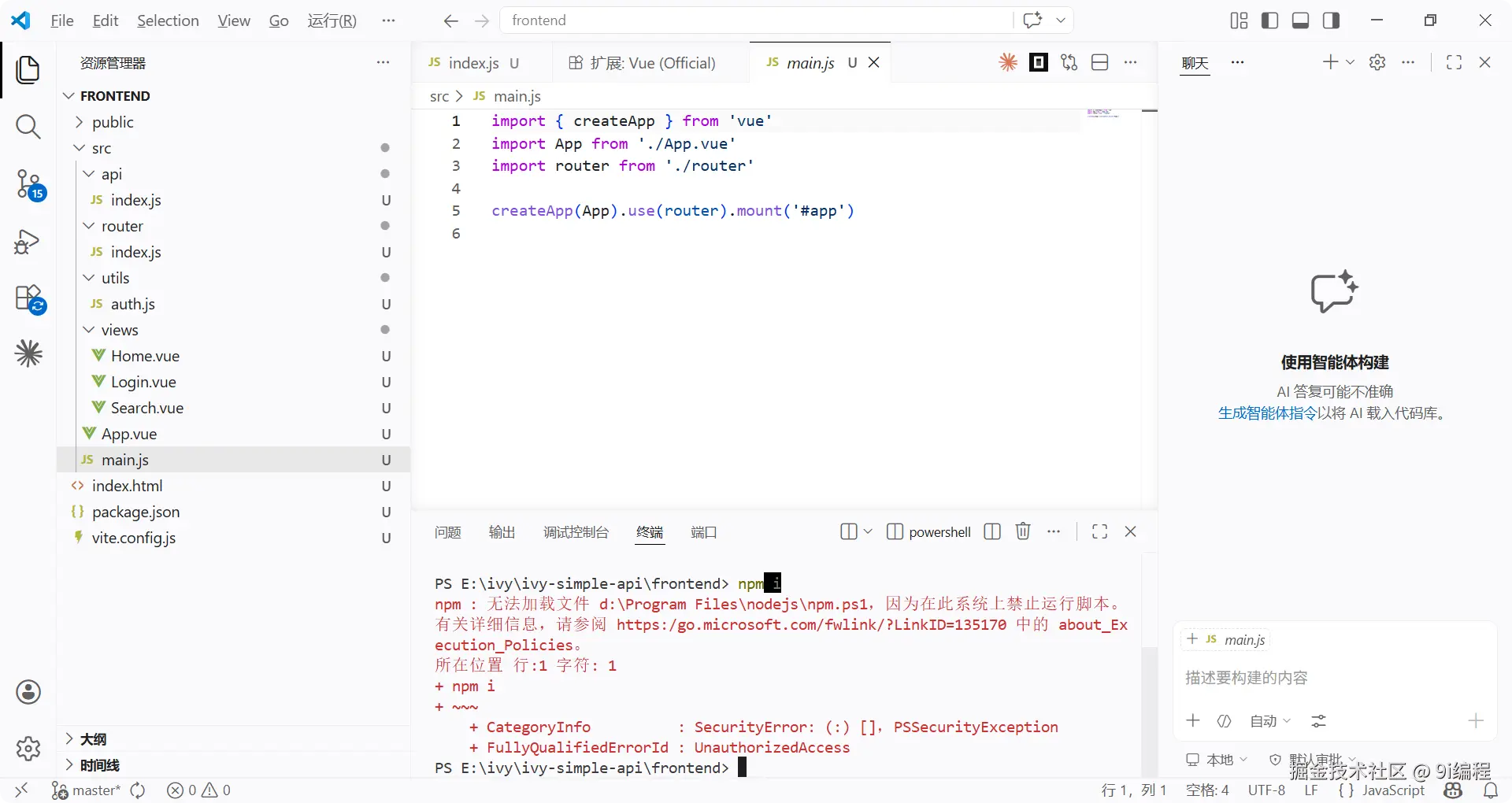Open the 运行(R) menu
The width and height of the screenshot is (1512, 803).
point(332,20)
